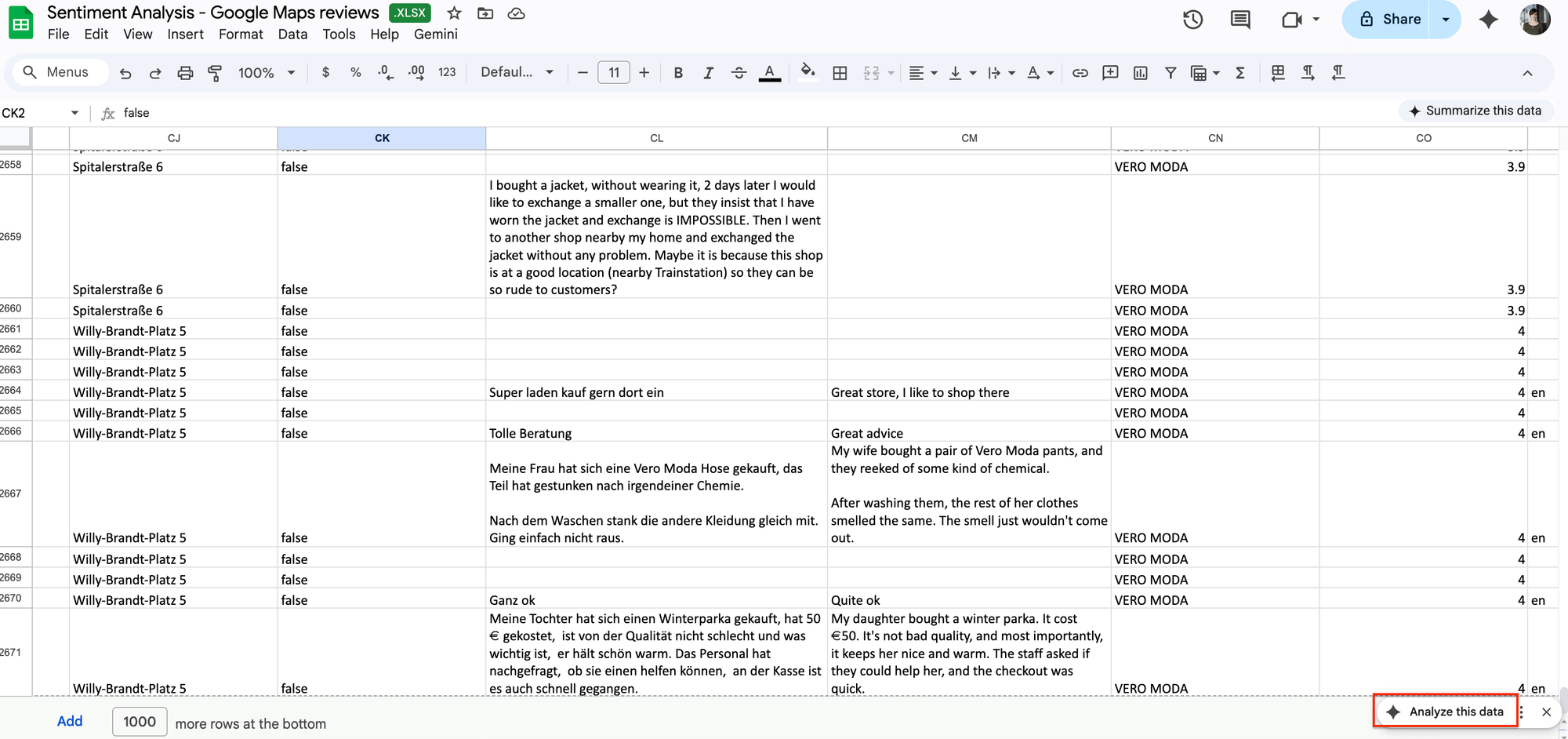
Task: Open the 123 more formats button
Action: (447, 72)
